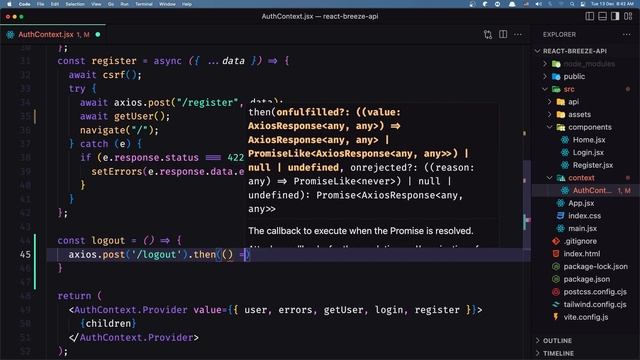Open the Selection menu
This screenshot has width=640, height=360.
[x=75, y=4]
